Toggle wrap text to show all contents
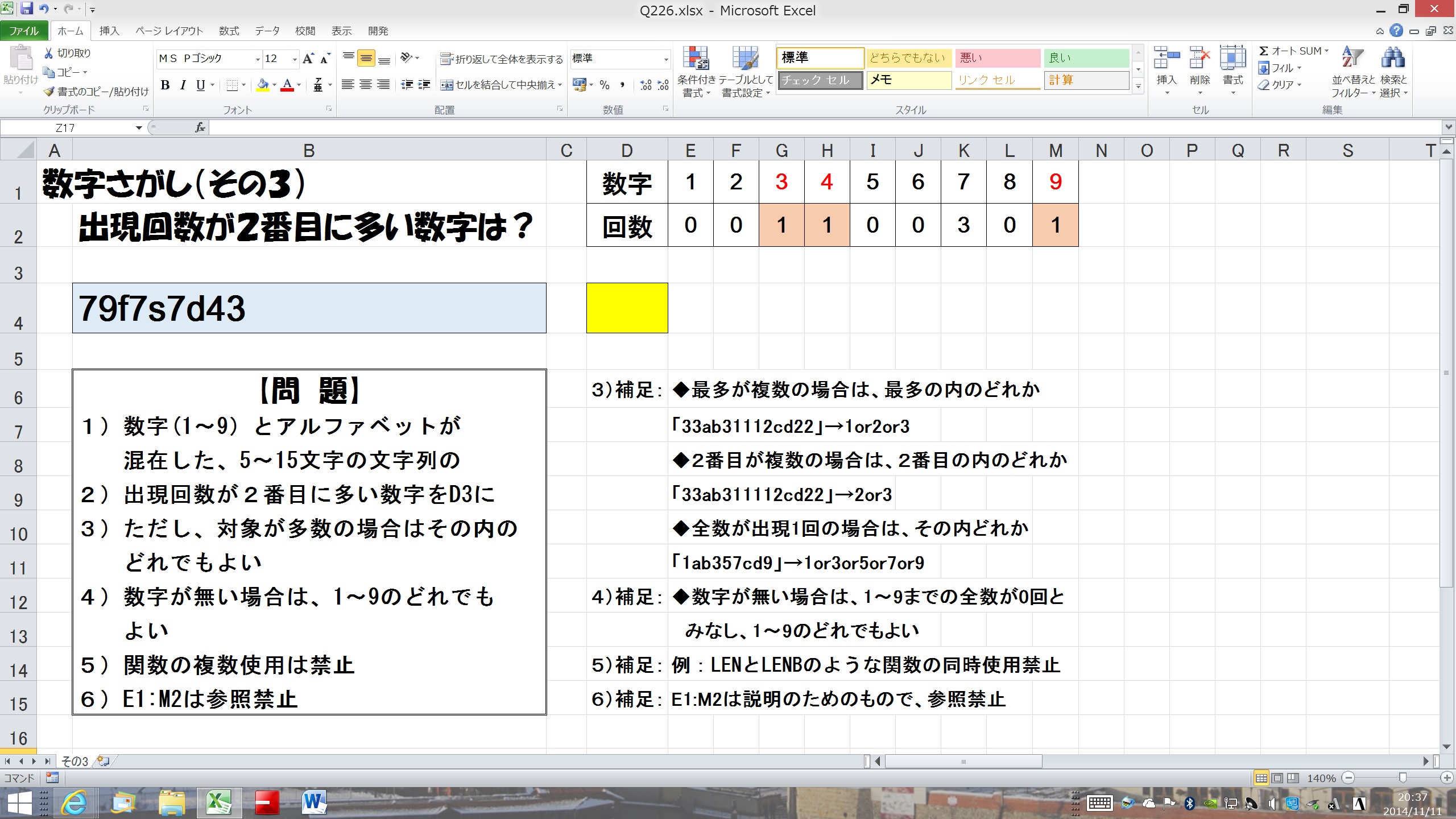The image size is (1456, 819). click(x=502, y=59)
